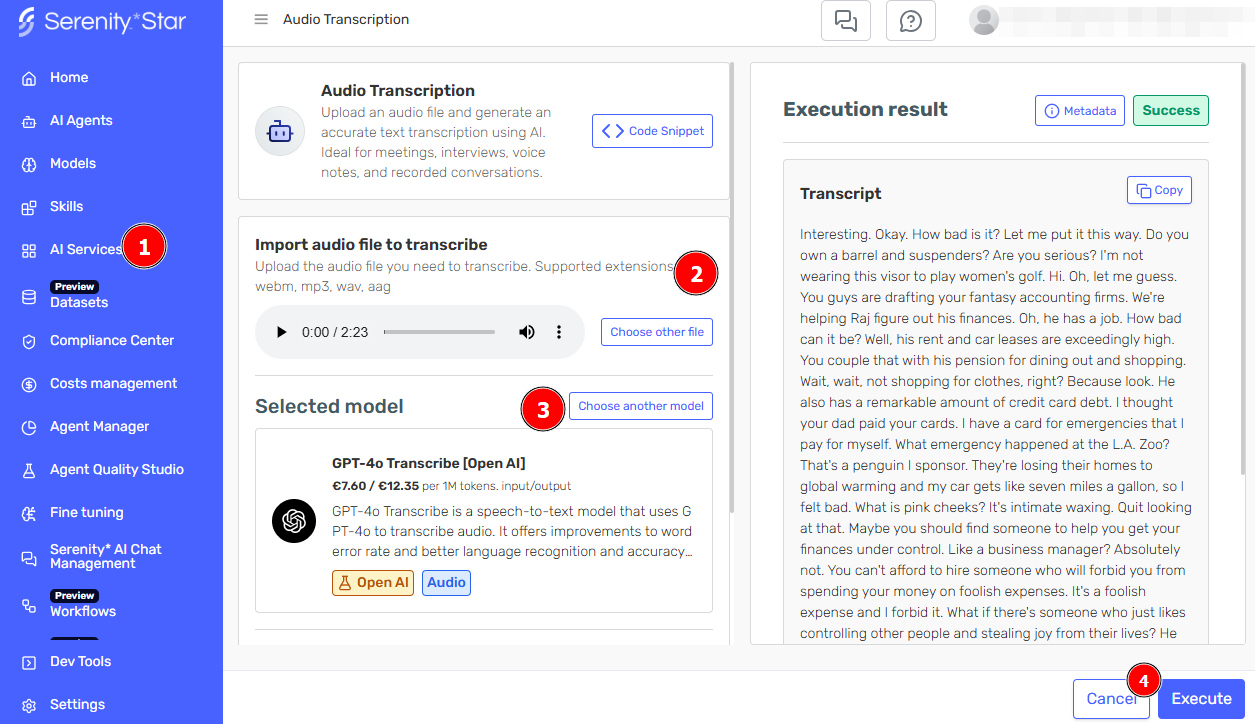Click the Home house icon
This screenshot has height=724, width=1255.
(29, 78)
